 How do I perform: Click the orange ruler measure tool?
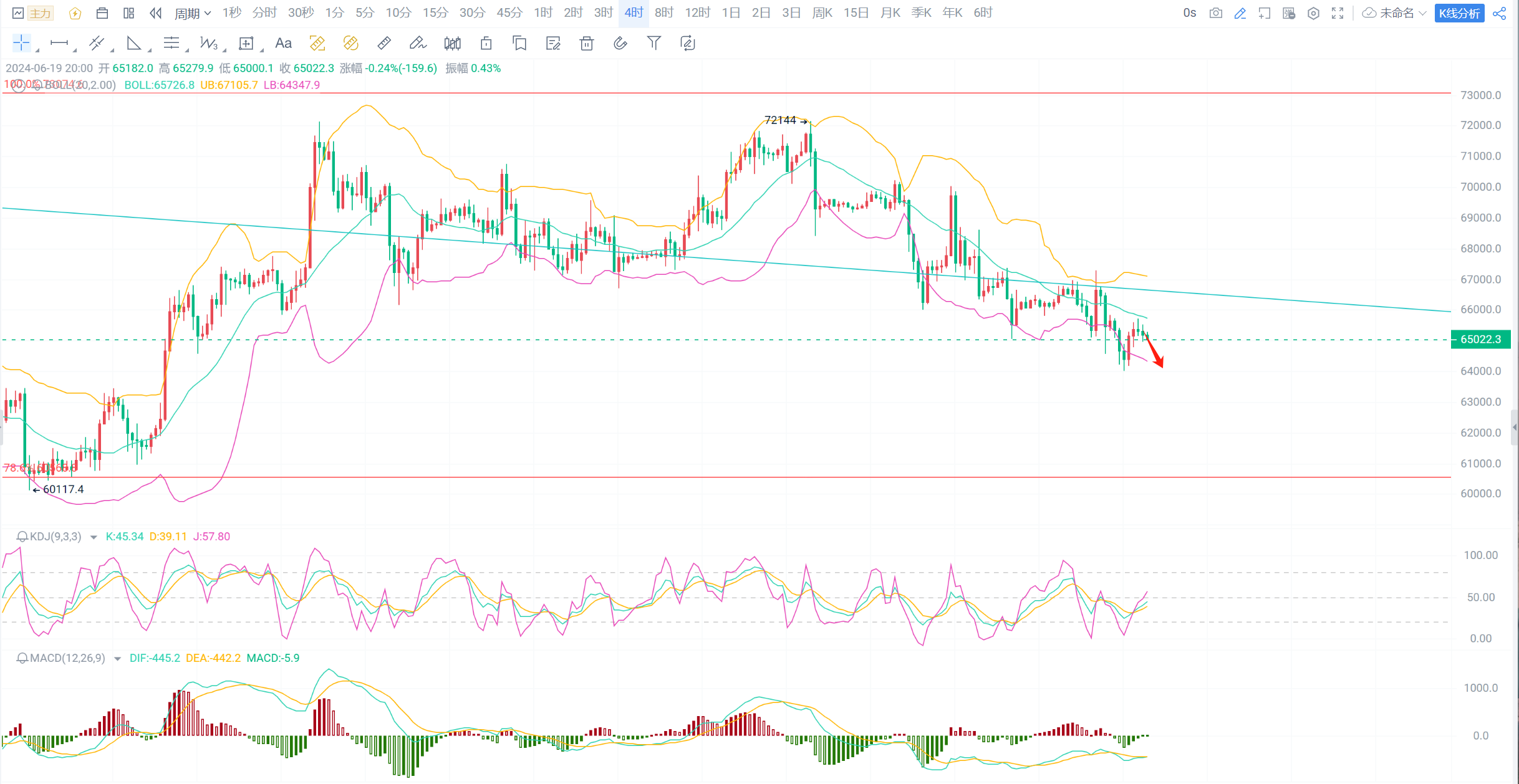click(317, 43)
